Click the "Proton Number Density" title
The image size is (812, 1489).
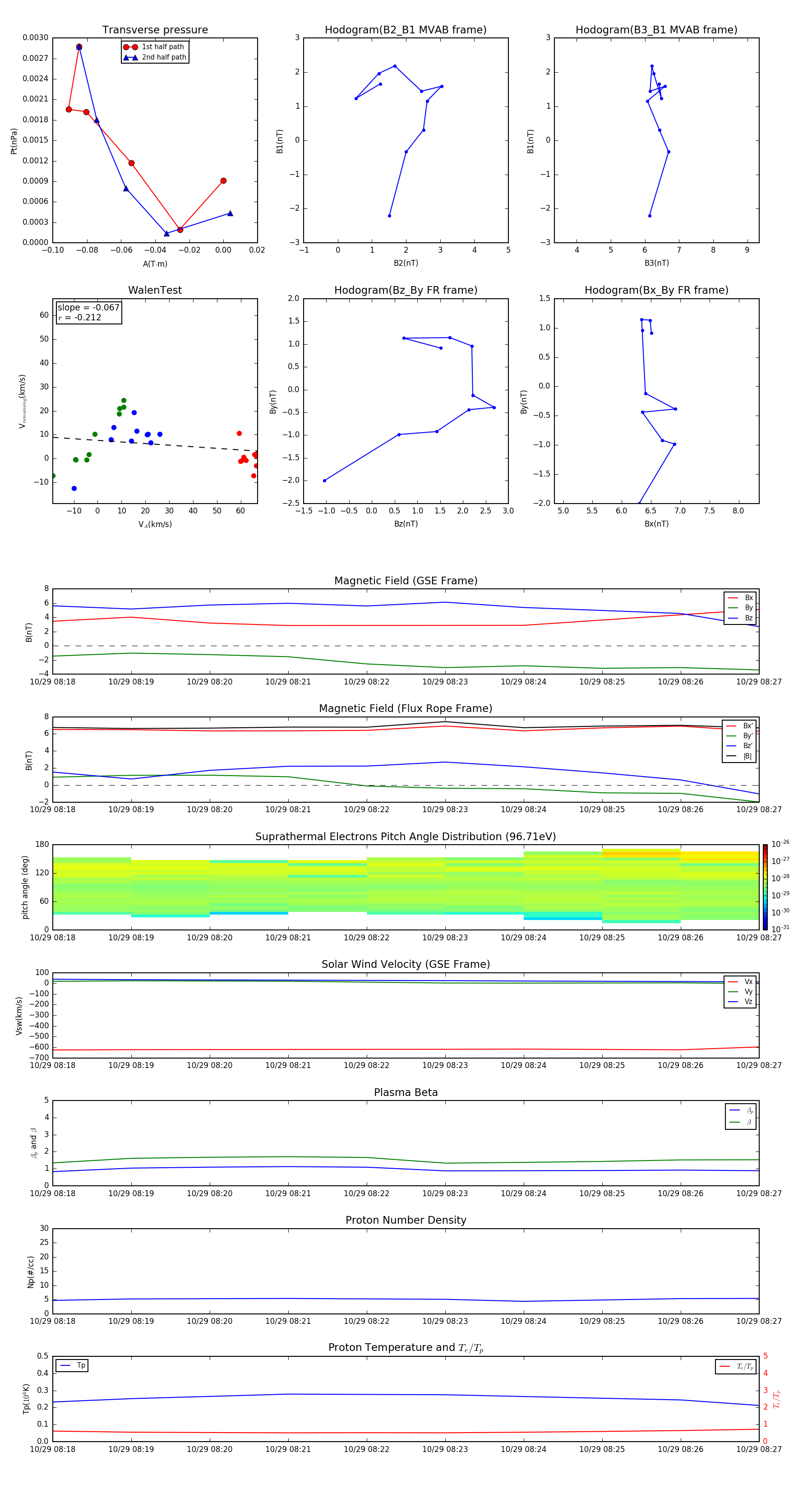(x=406, y=1220)
